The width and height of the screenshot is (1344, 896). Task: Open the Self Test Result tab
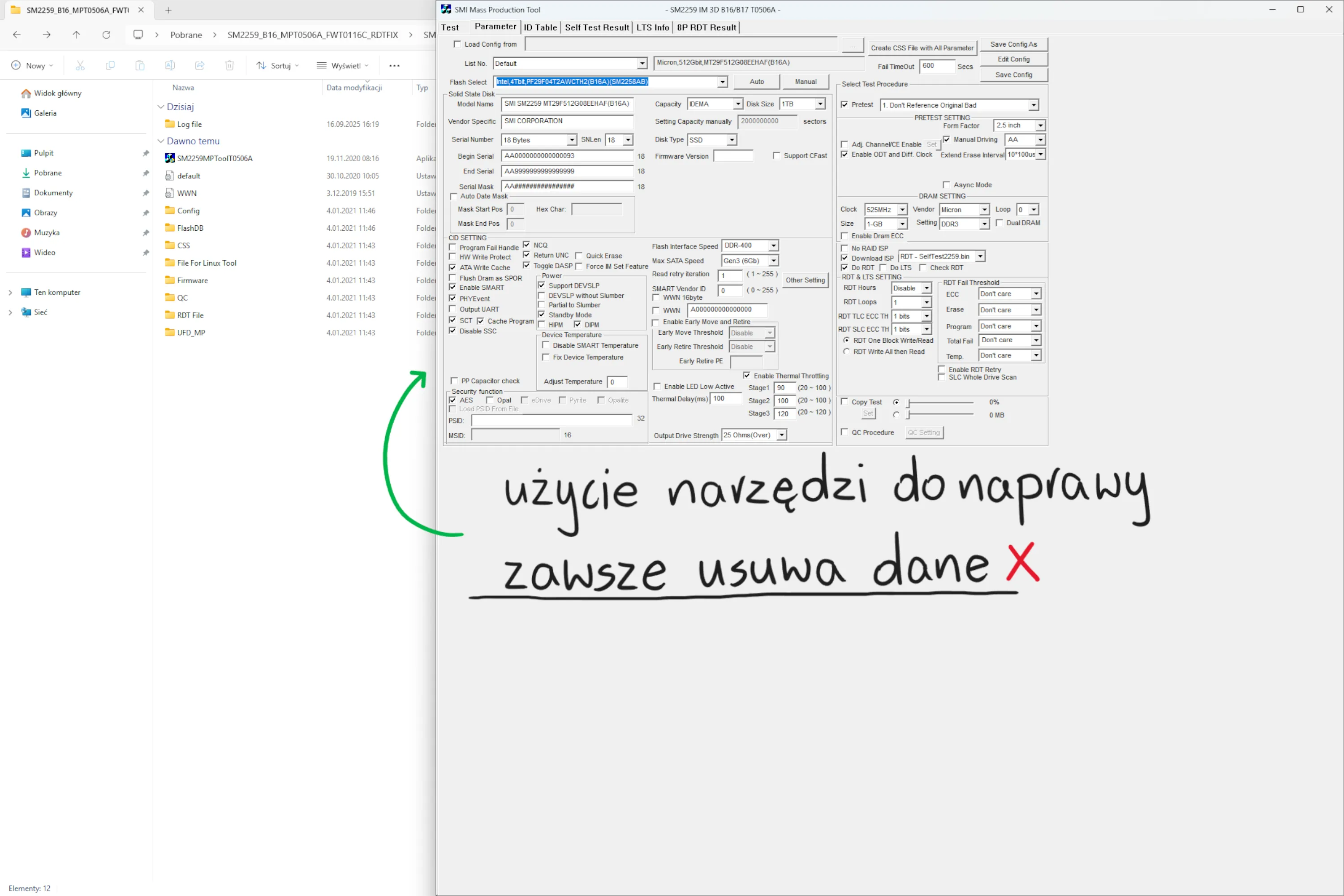tap(597, 27)
